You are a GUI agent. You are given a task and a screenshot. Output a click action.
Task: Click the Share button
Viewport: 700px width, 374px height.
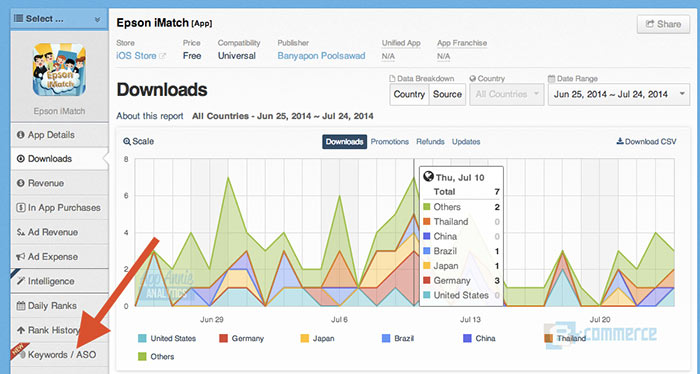[x=663, y=24]
